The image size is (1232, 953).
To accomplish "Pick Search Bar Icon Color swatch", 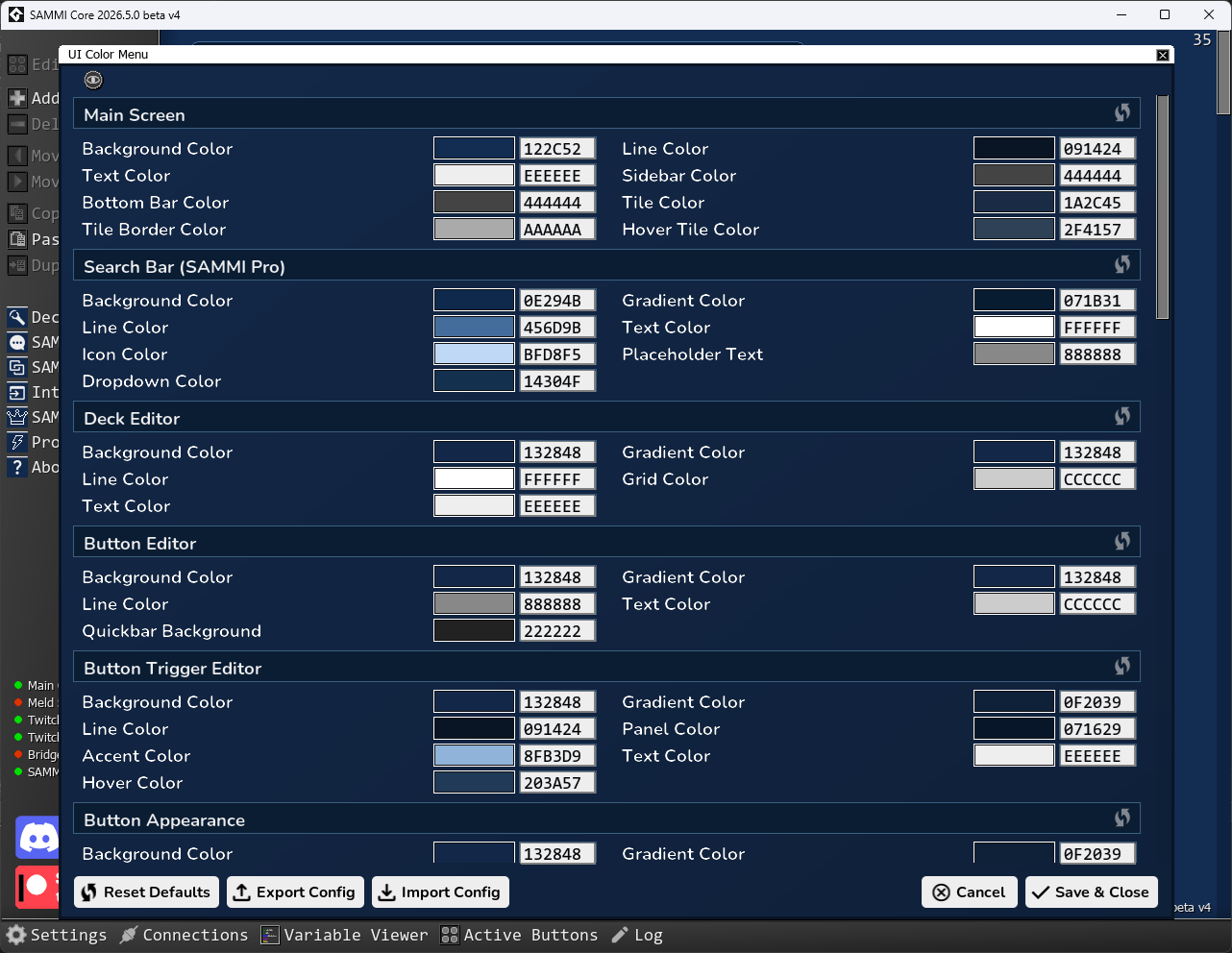I will [x=474, y=354].
